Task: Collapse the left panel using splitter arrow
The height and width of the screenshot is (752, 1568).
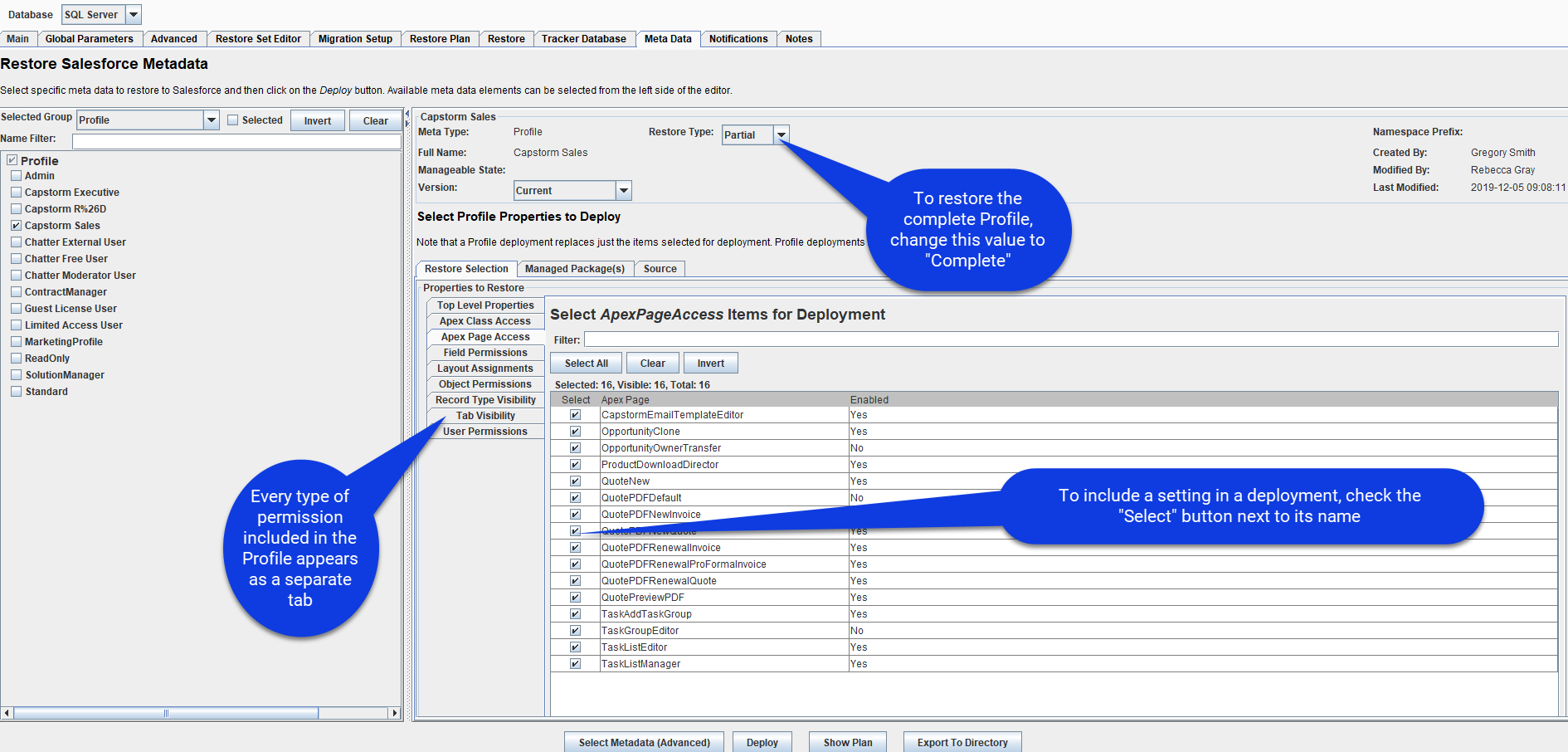Action: coord(407,115)
